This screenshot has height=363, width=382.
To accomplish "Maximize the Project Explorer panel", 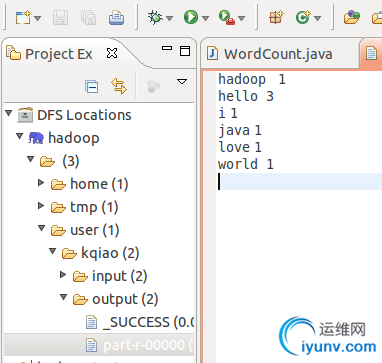I will 185,51.
